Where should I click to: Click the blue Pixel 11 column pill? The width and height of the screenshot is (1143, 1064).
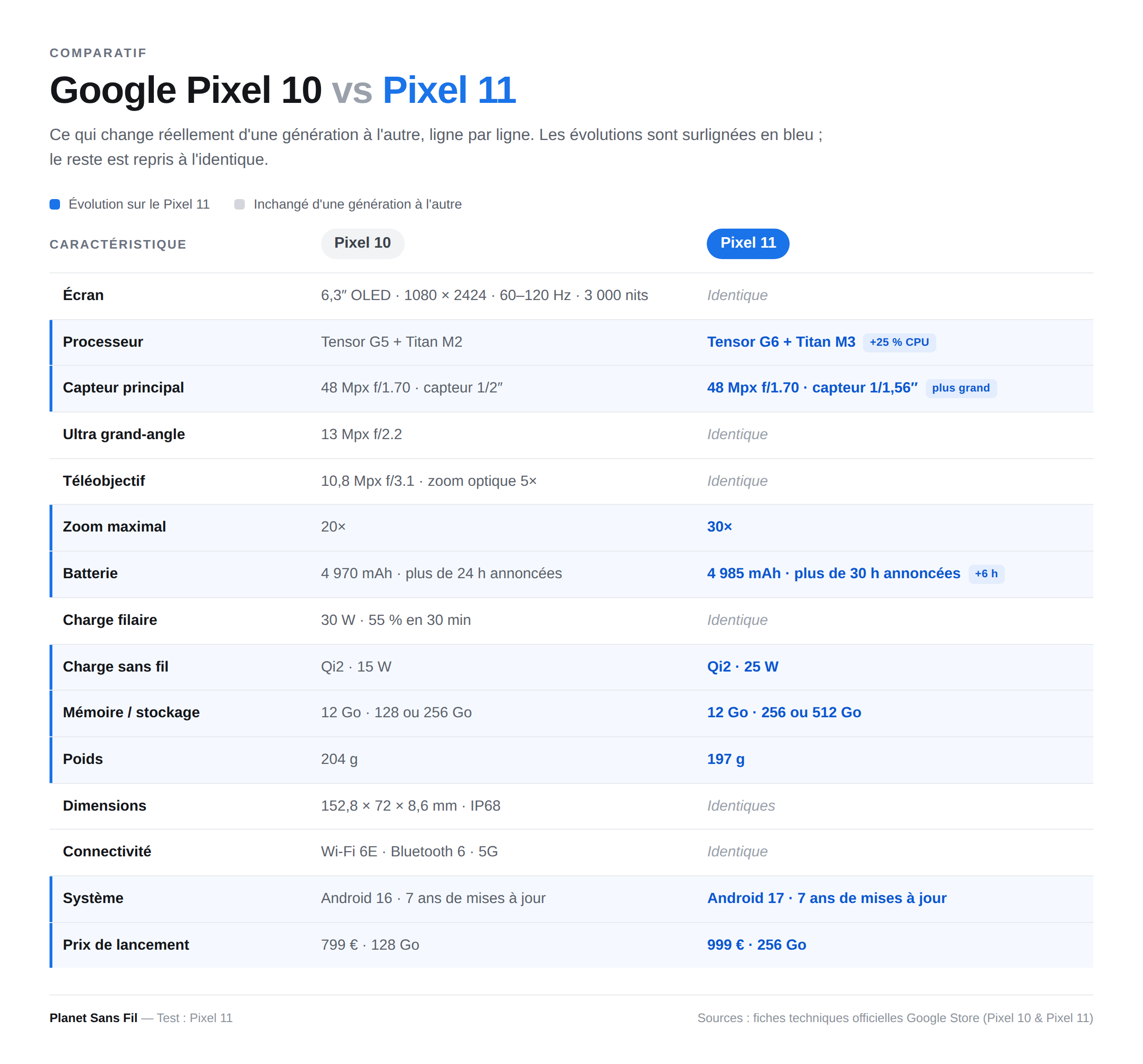click(x=747, y=243)
